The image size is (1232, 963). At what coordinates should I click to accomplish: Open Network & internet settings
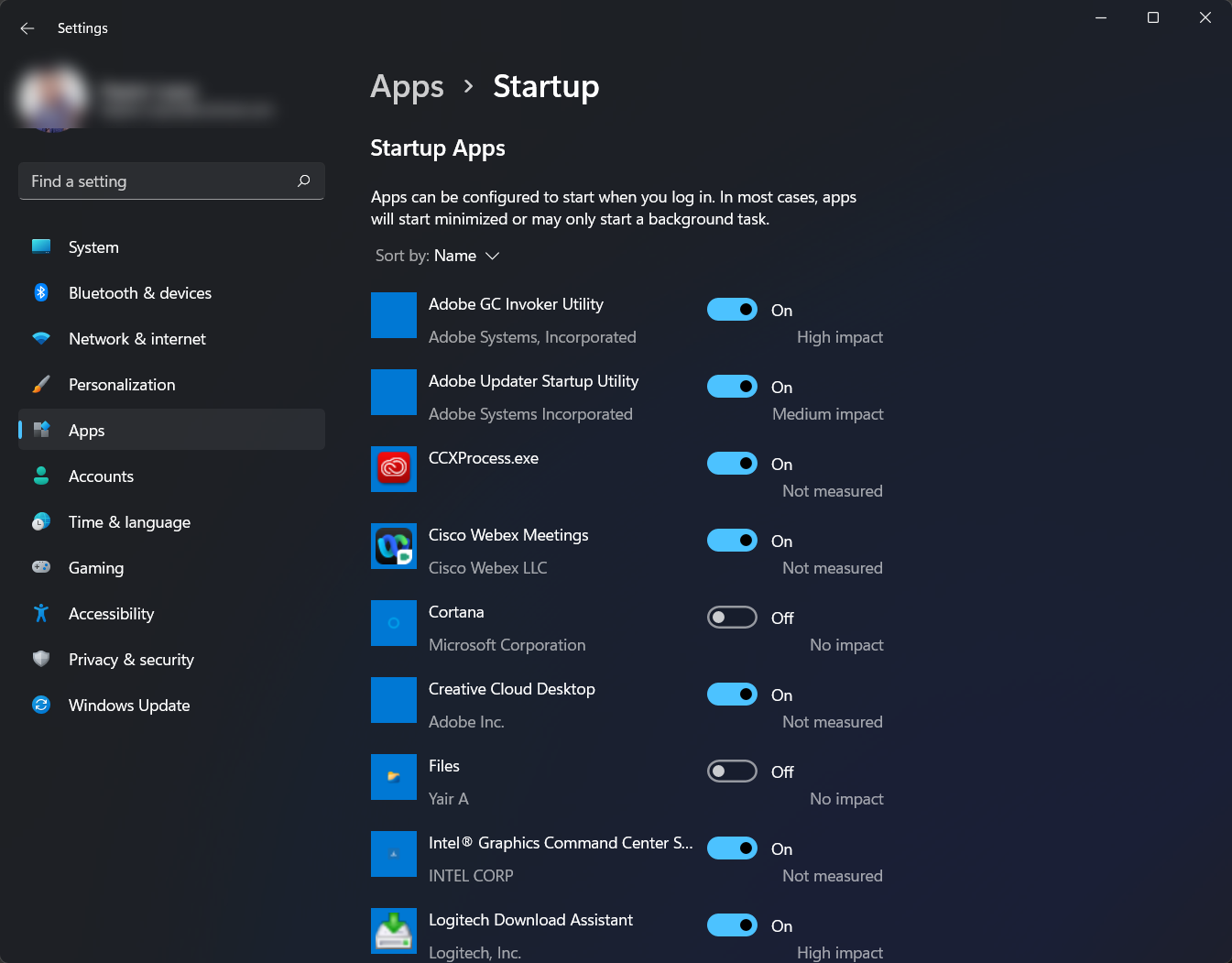click(x=171, y=338)
